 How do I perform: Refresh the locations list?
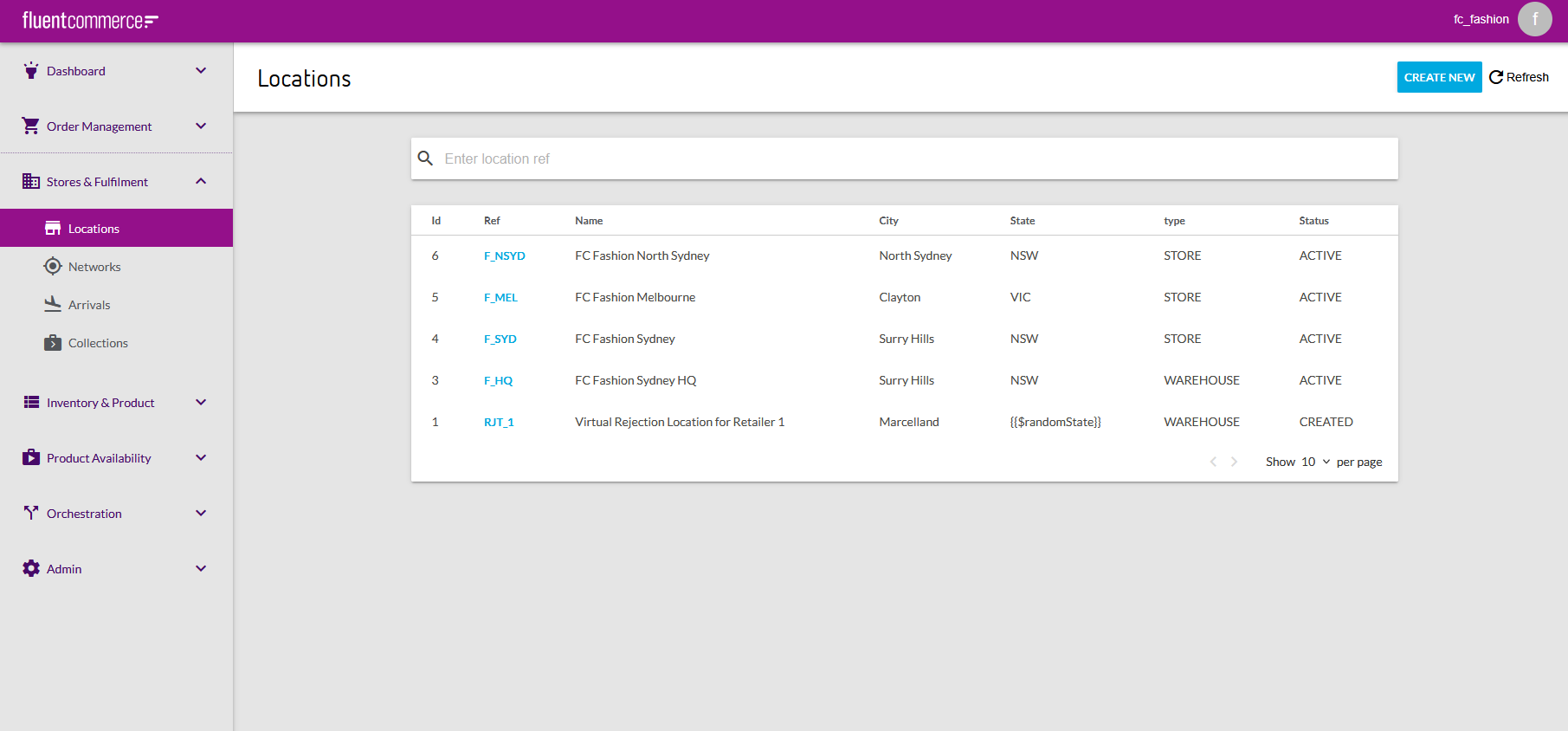pos(1519,77)
